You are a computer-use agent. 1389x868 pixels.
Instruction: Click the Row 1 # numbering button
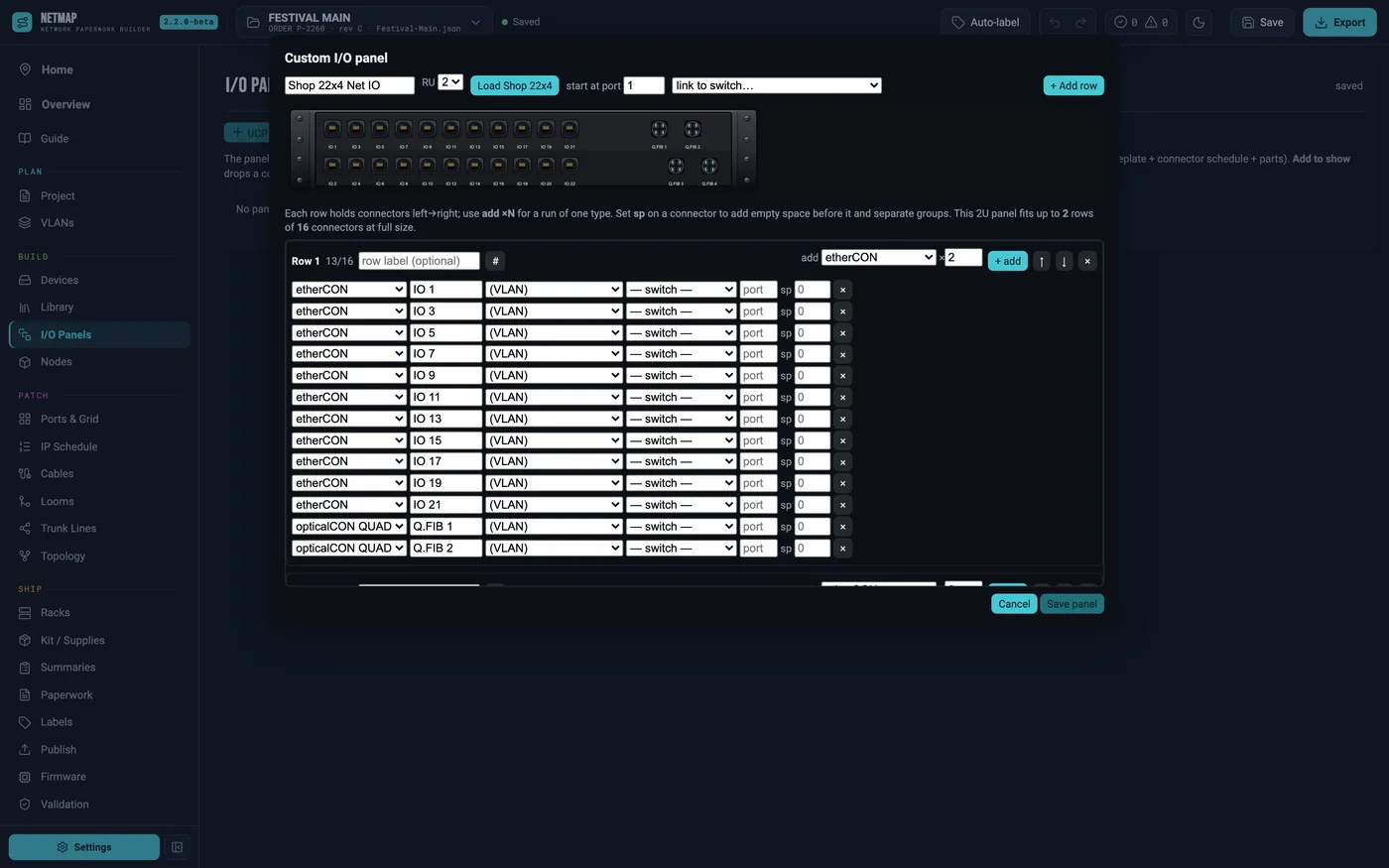(x=495, y=261)
